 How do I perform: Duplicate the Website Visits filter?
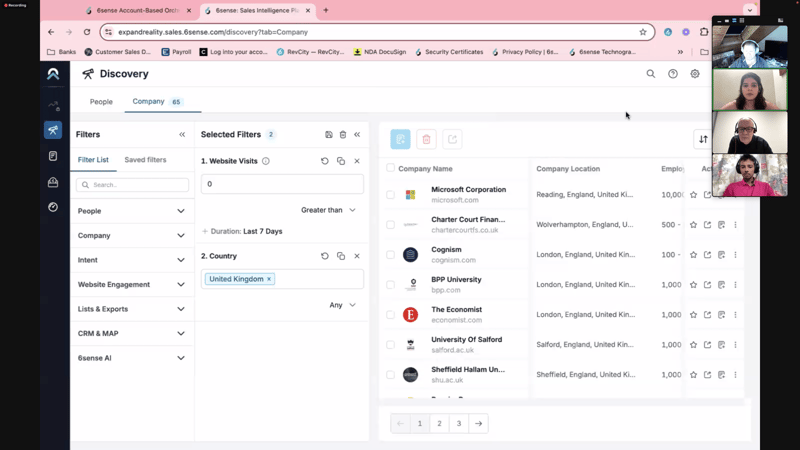pos(341,161)
